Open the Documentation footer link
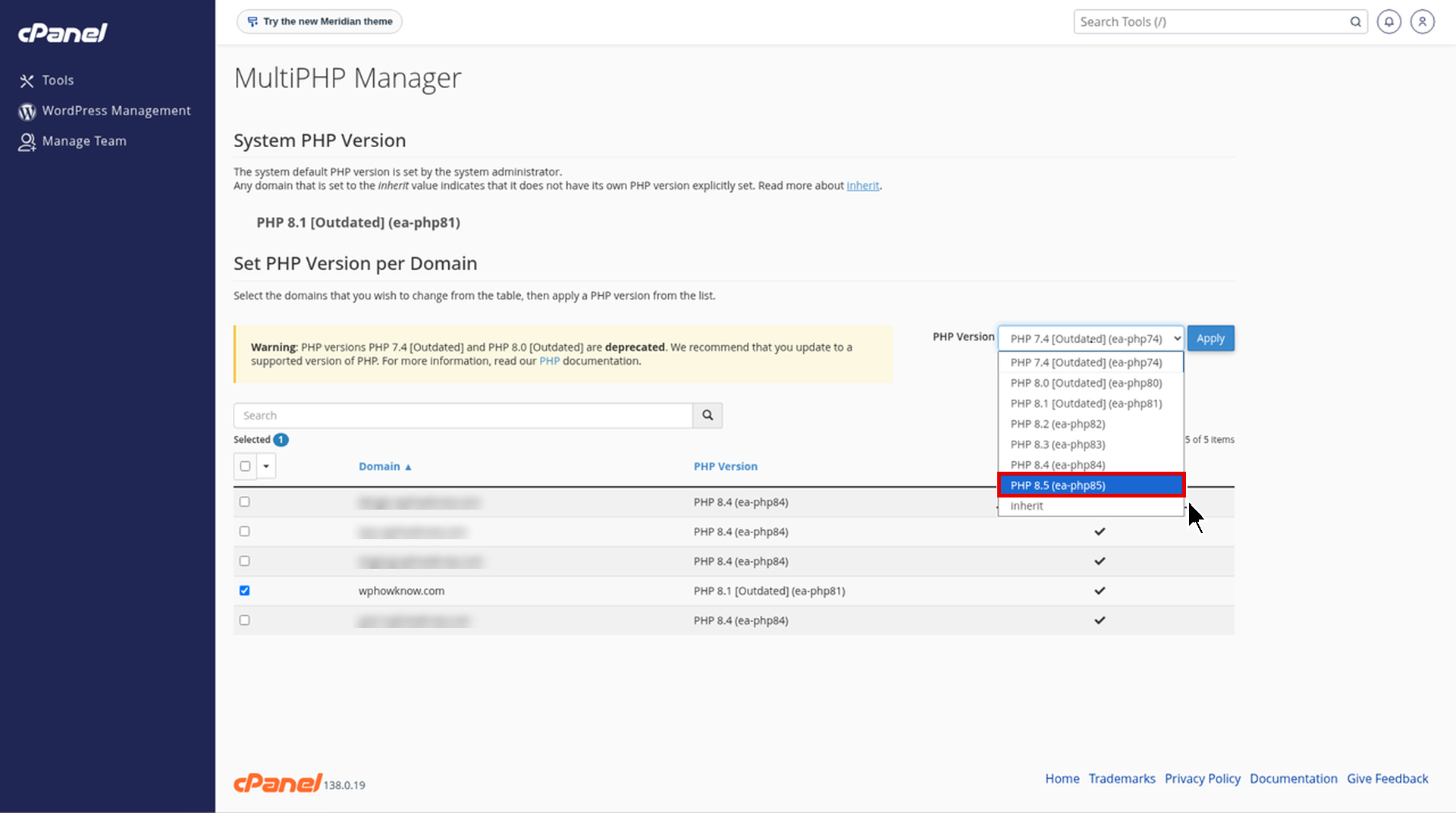The image size is (1456, 813). coord(1293,779)
